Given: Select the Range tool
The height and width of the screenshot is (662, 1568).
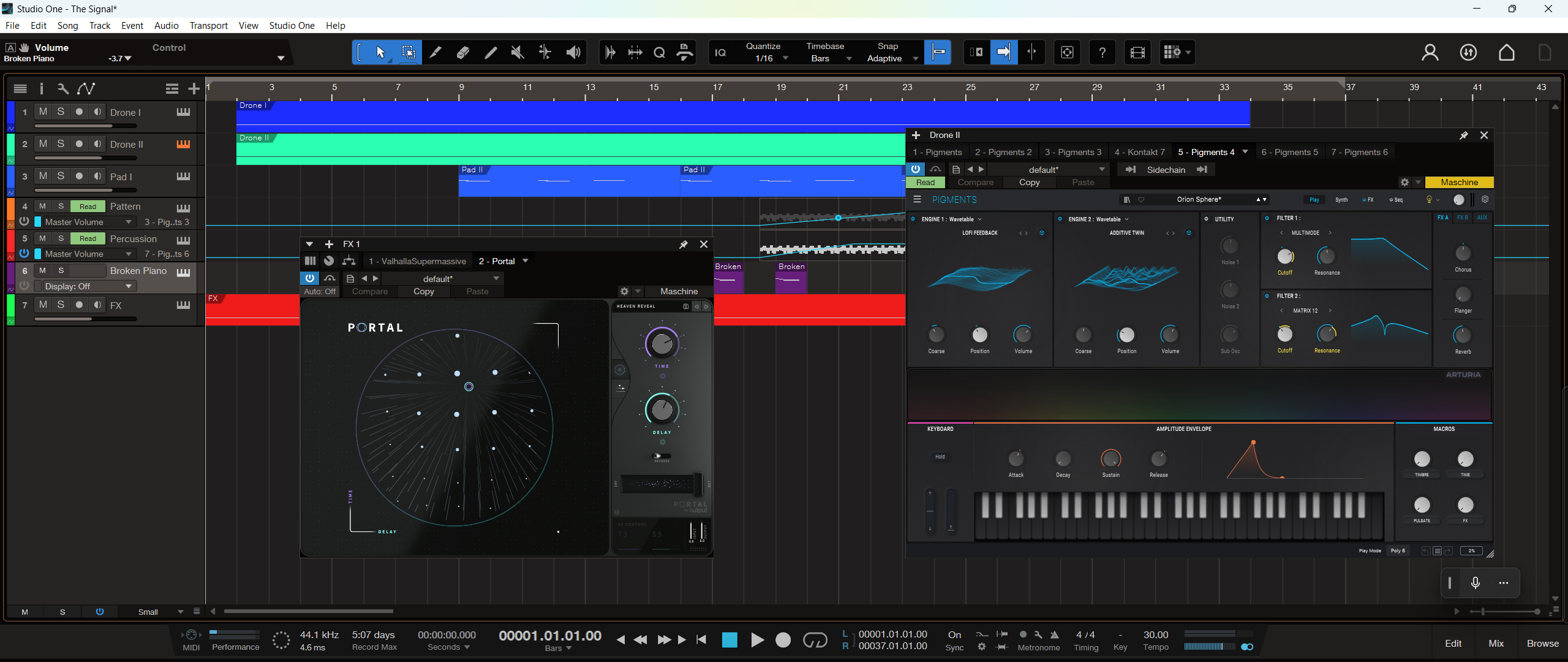Looking at the screenshot, I should pyautogui.click(x=408, y=53).
